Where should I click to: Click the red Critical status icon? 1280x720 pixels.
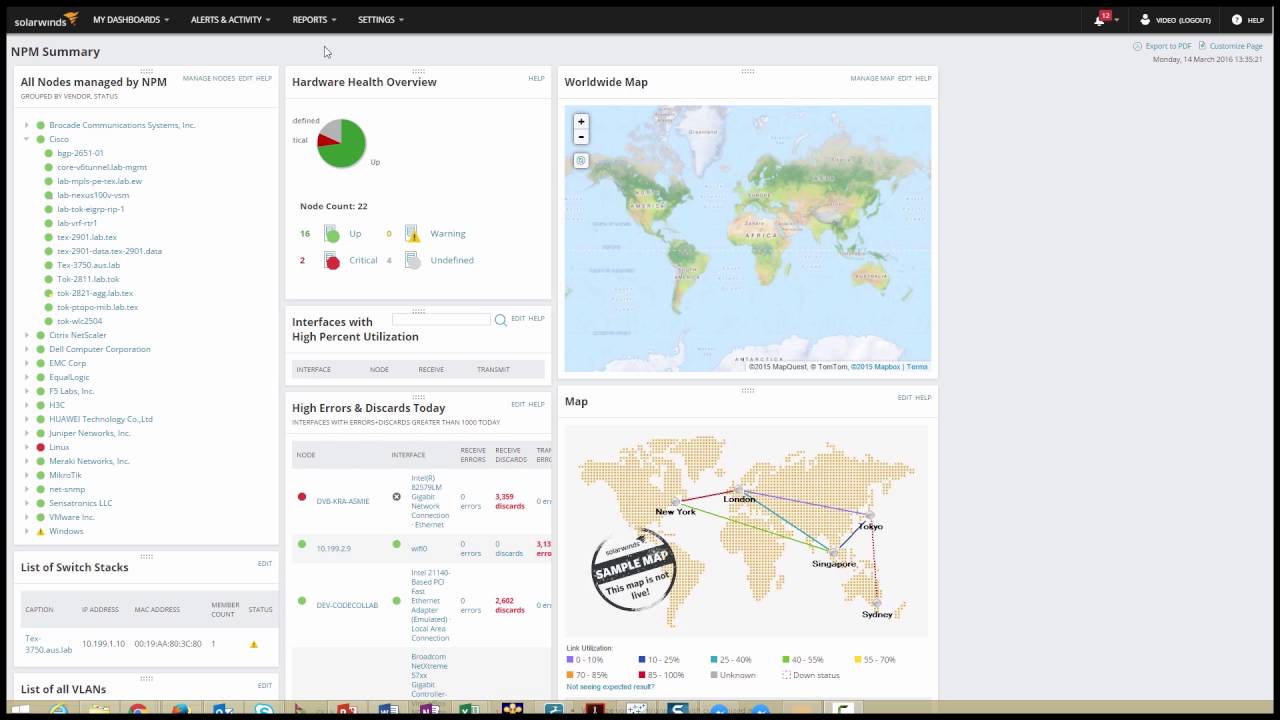332,261
